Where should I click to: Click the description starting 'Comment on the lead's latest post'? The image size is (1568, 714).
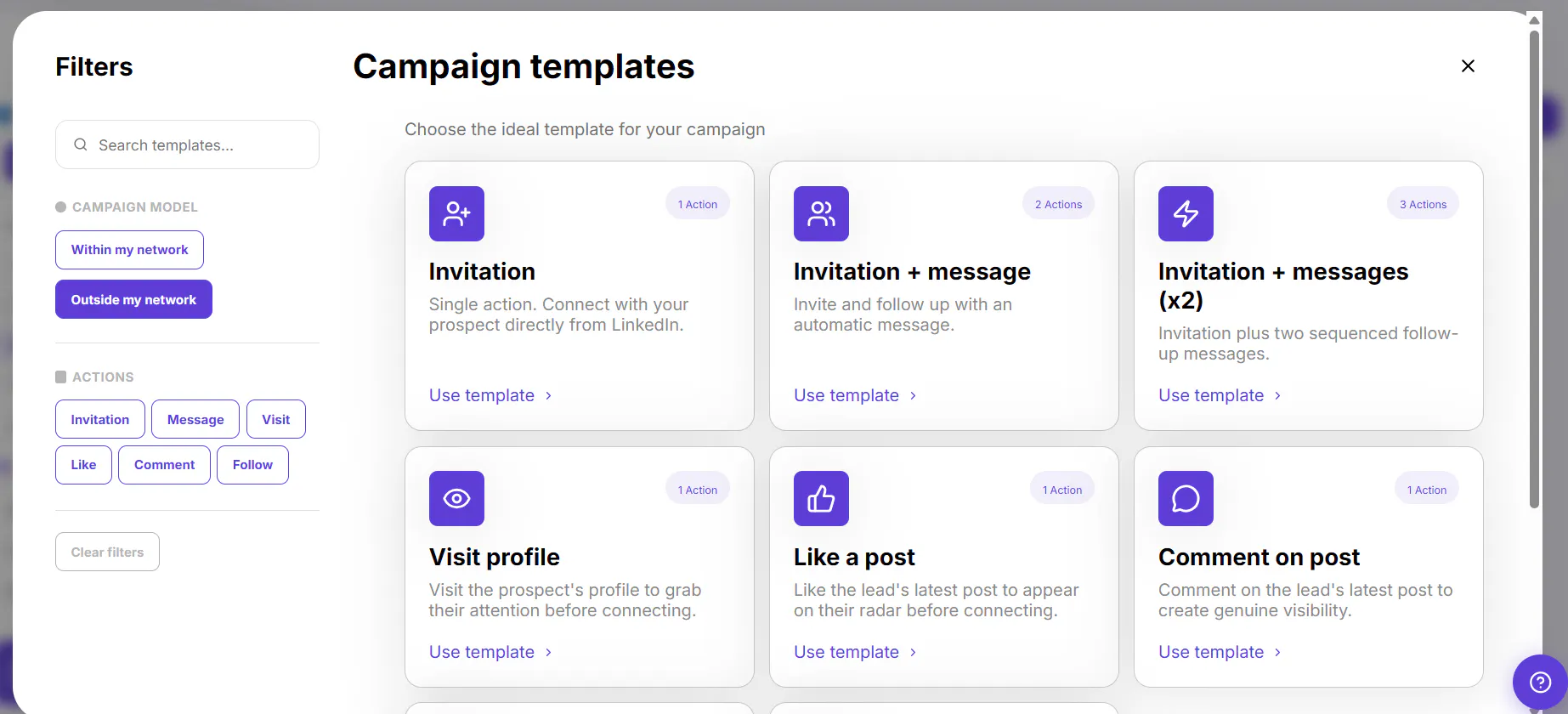[x=1305, y=600]
